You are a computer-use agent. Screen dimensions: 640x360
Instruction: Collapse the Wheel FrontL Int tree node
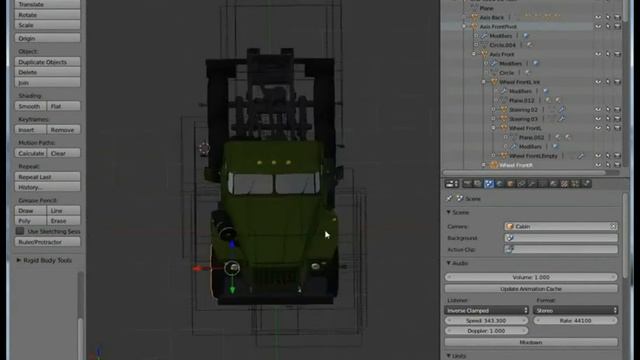[484, 82]
